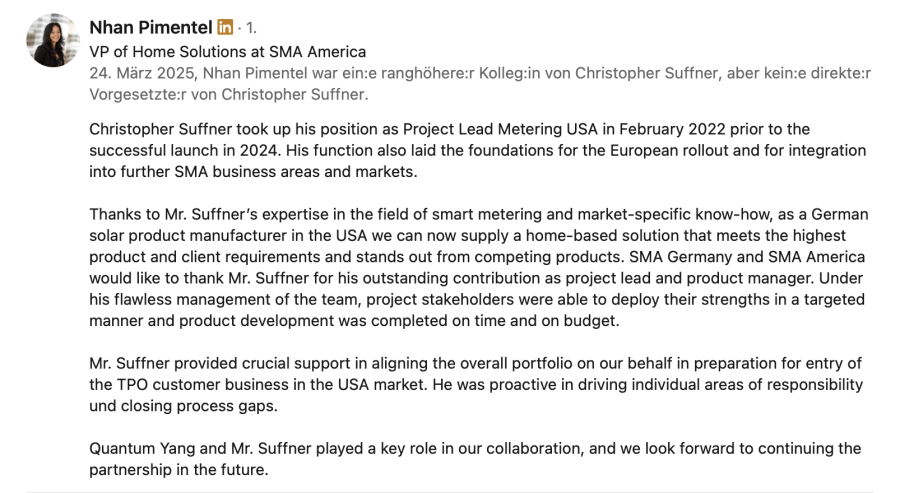Click the gold LinkedIn Premium badge
Viewport: 900px width, 493px height.
[x=225, y=28]
